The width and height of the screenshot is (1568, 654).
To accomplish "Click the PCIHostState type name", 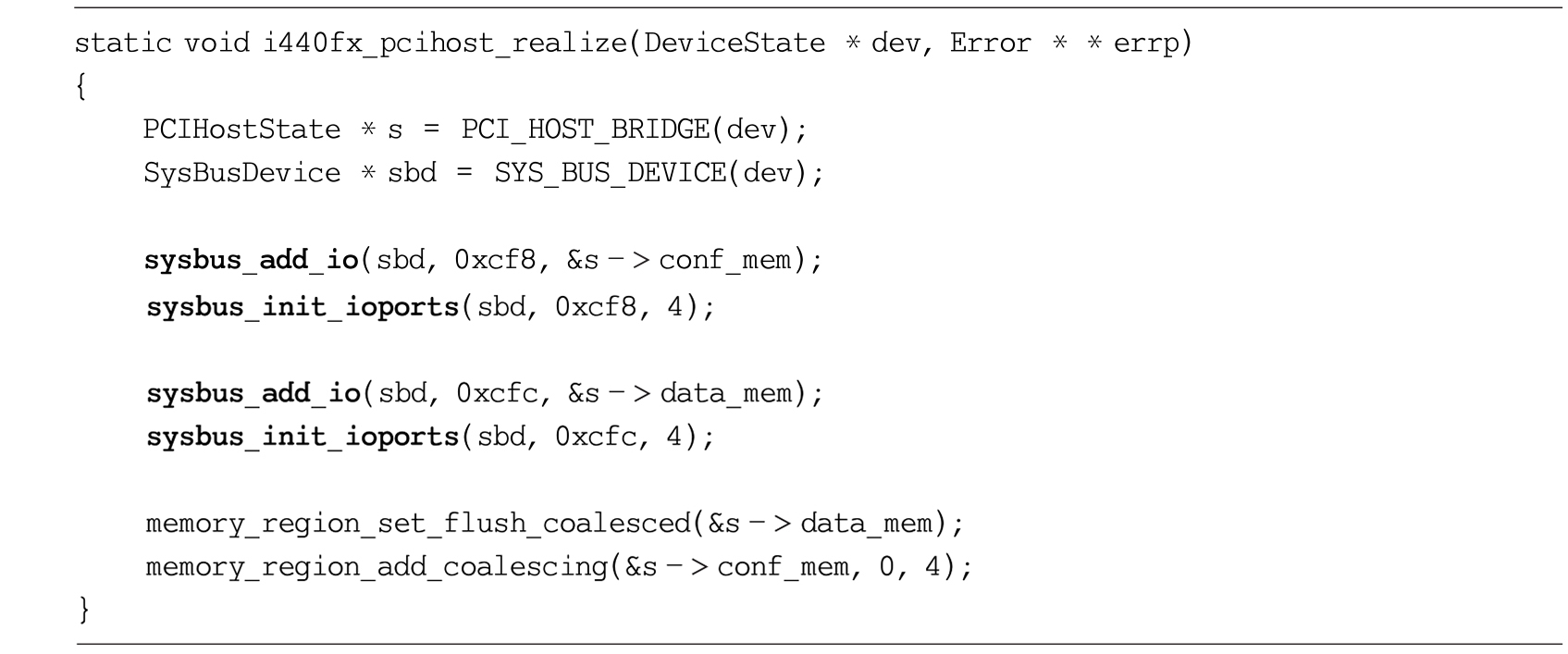I will 241,130.
